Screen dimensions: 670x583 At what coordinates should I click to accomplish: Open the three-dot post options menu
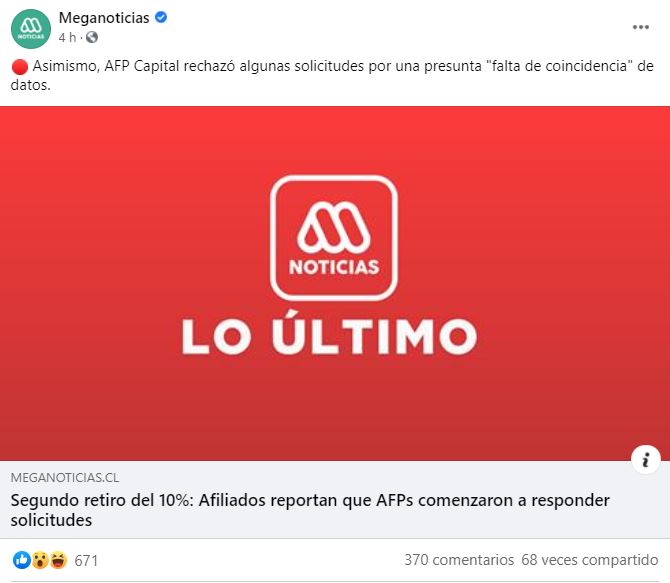point(641,27)
